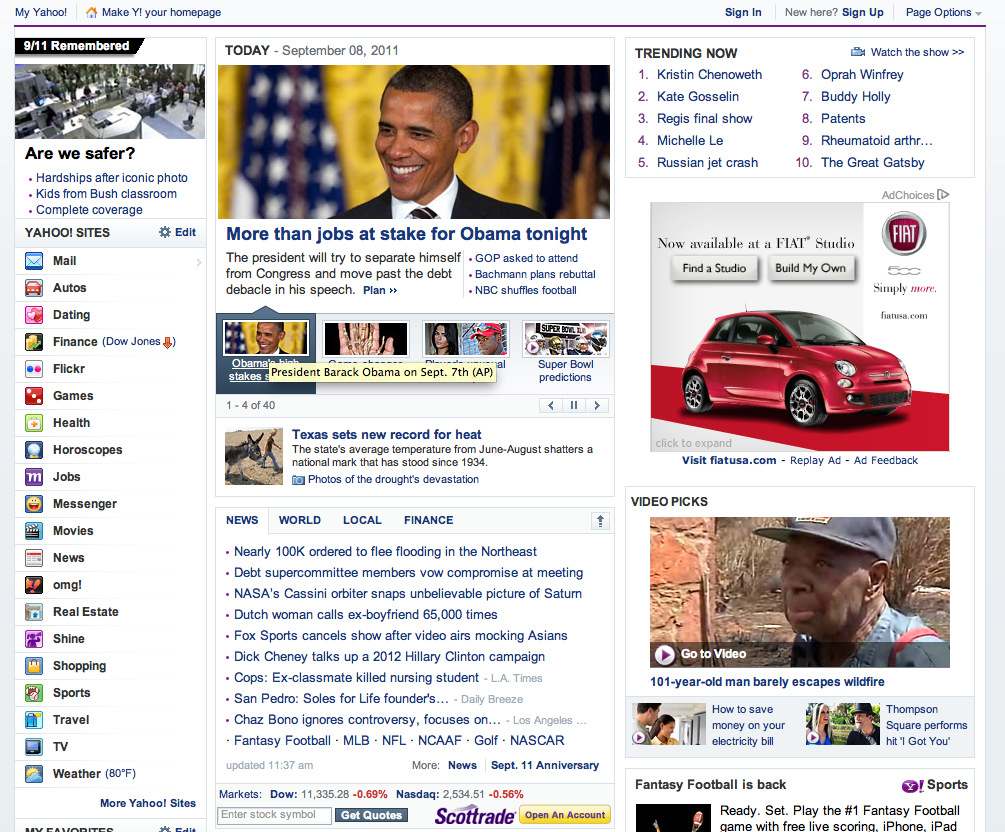This screenshot has width=1005, height=832.
Task: Click More Yahoo! Sites link
Action: coord(148,803)
